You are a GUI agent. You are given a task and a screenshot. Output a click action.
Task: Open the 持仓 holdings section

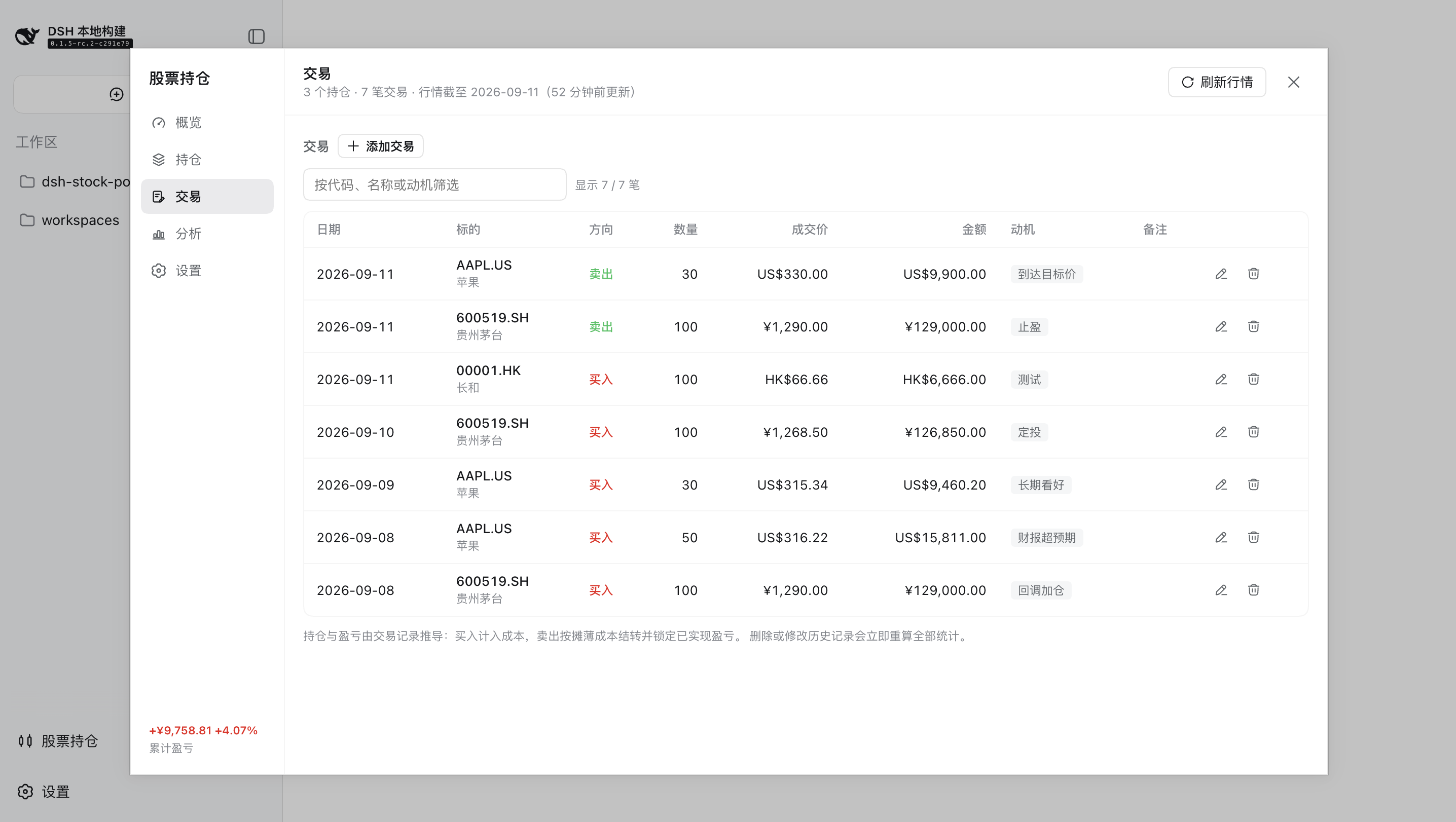click(207, 160)
